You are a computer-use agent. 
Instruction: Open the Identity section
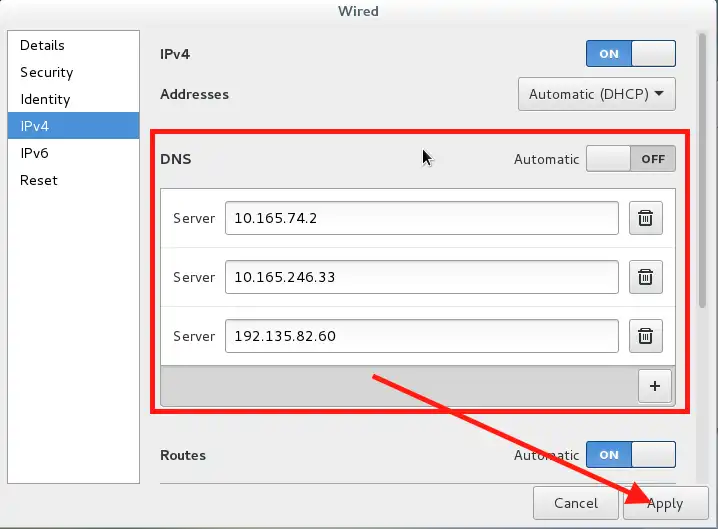click(73, 99)
